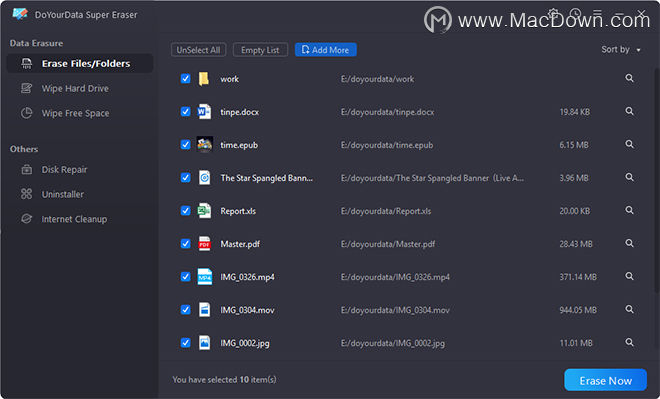Open settings via the gear icon

(x=553, y=13)
